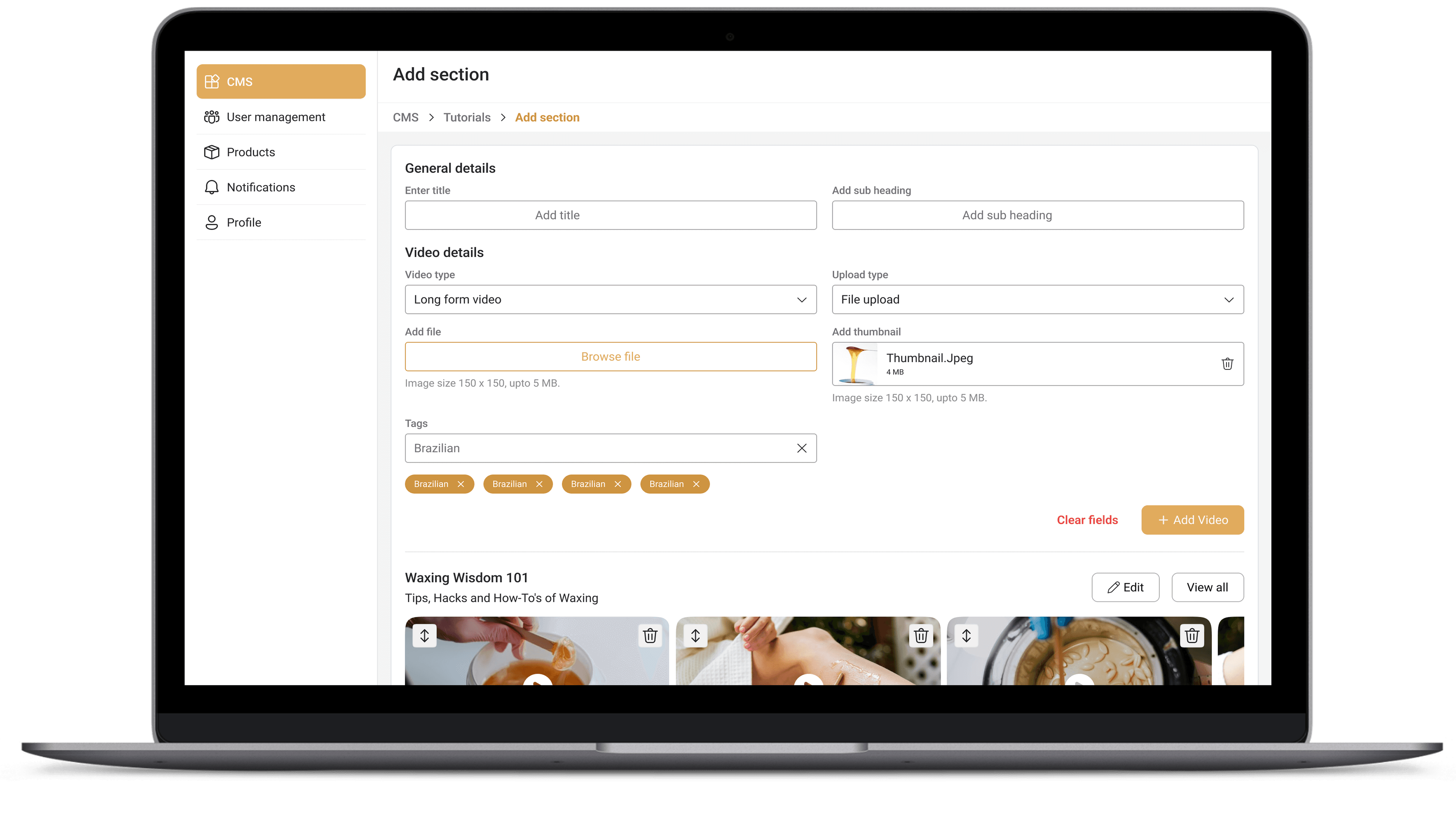Open the CMS sidebar section
The height and width of the screenshot is (819, 1456).
281,82
